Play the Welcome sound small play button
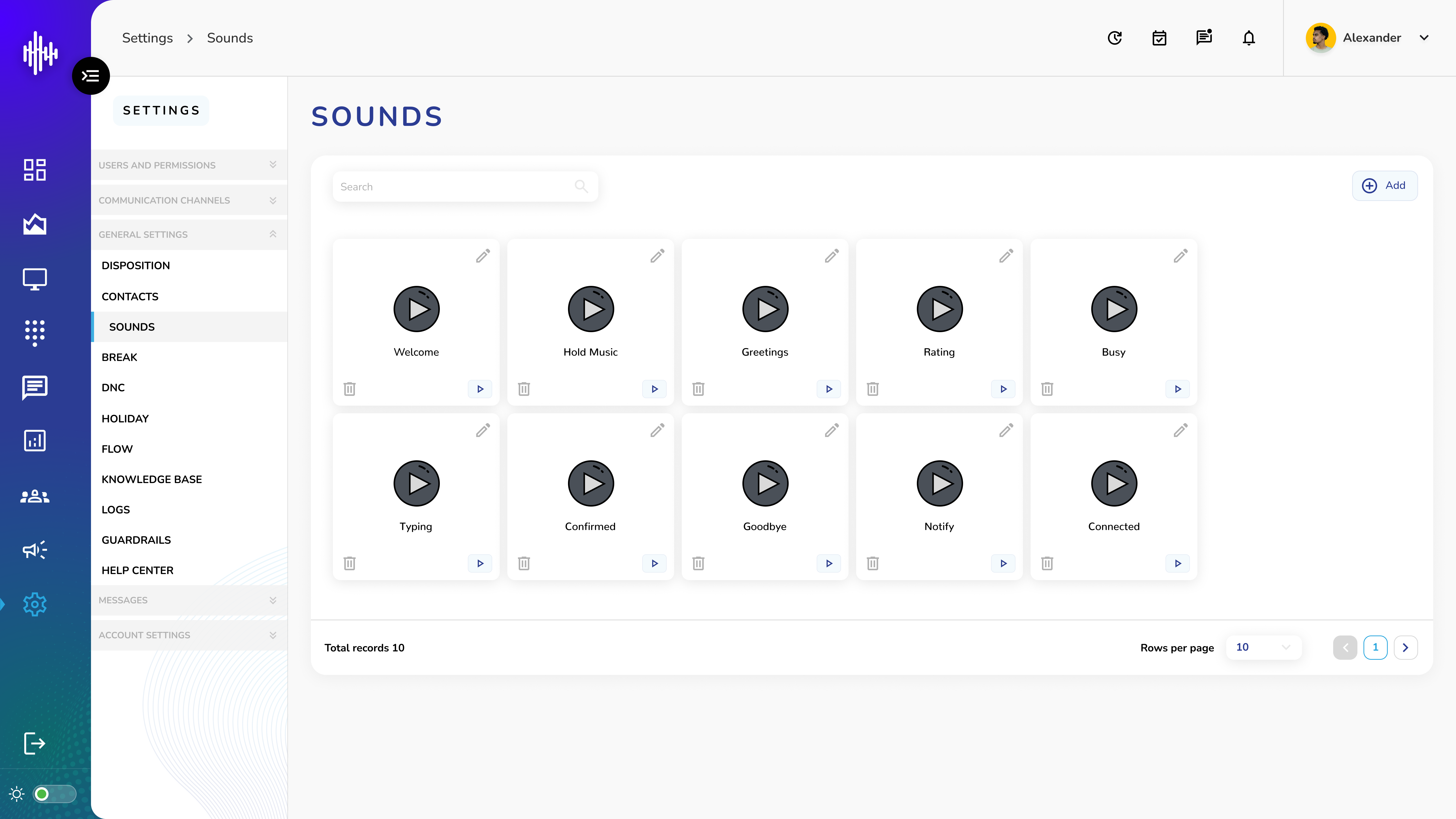This screenshot has height=819, width=1456. pyautogui.click(x=480, y=389)
